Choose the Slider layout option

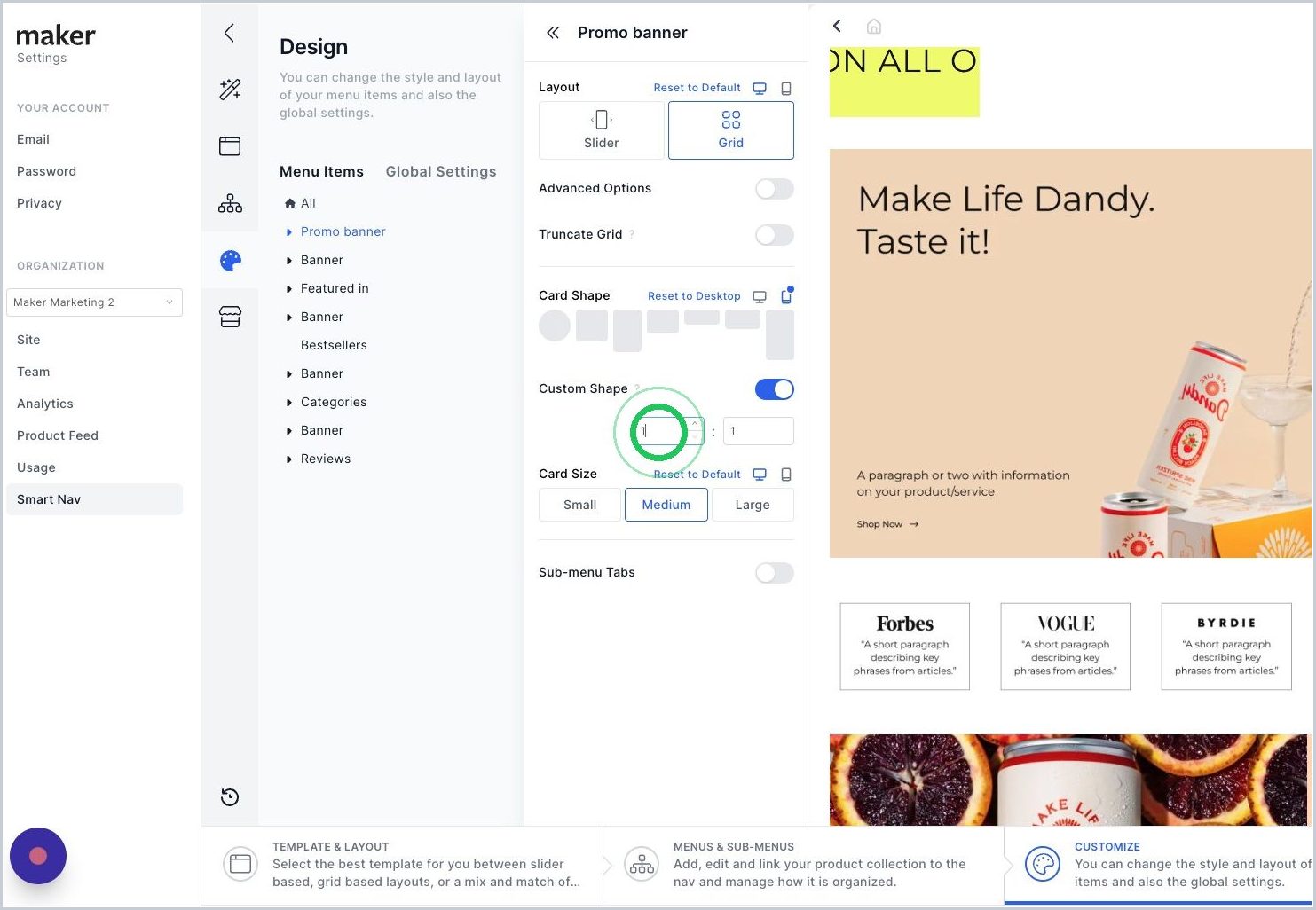(602, 130)
